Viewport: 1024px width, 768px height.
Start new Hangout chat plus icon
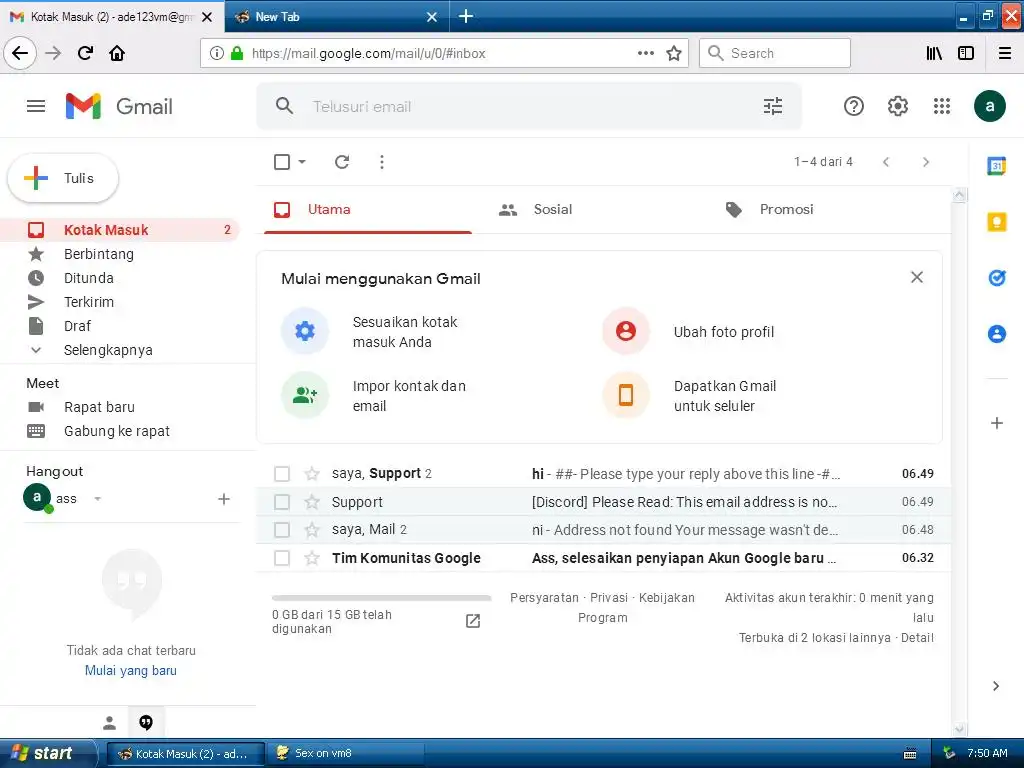click(224, 499)
